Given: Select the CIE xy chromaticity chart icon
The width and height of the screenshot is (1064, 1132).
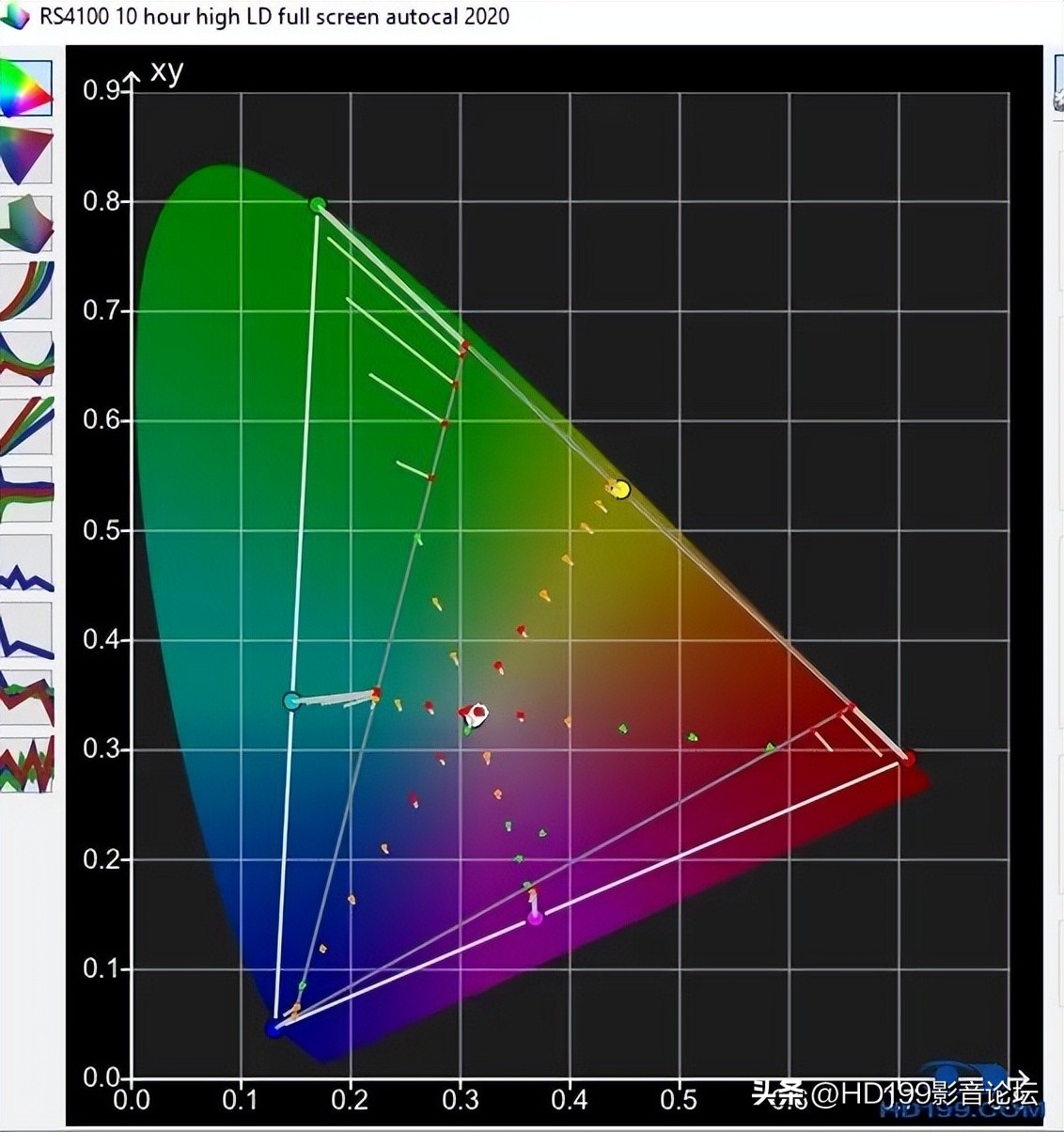Looking at the screenshot, I should click(26, 90).
